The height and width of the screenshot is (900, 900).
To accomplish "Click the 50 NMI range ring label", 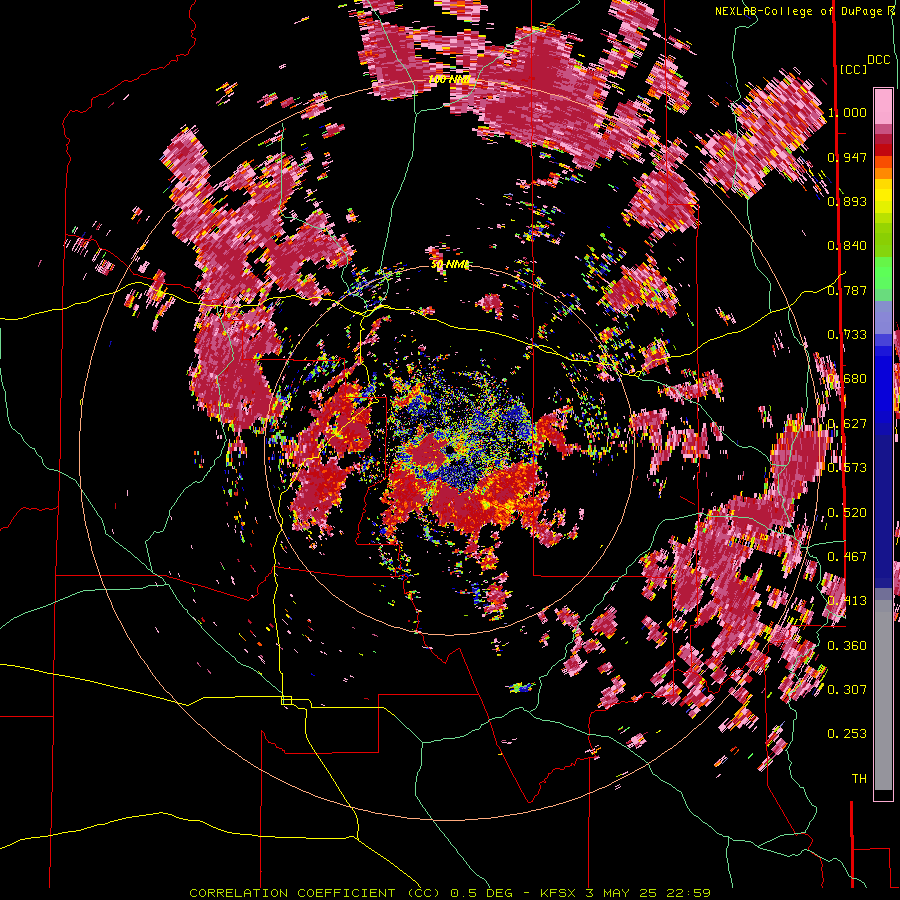I will (x=450, y=265).
